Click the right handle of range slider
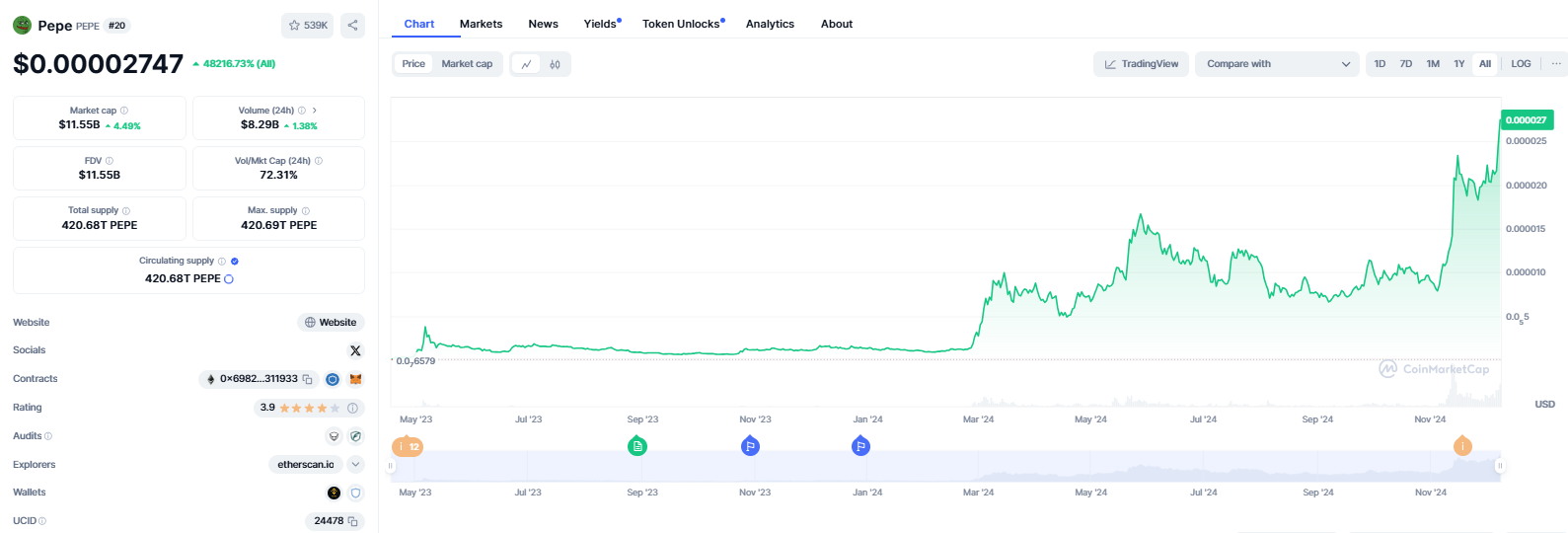 point(1500,466)
